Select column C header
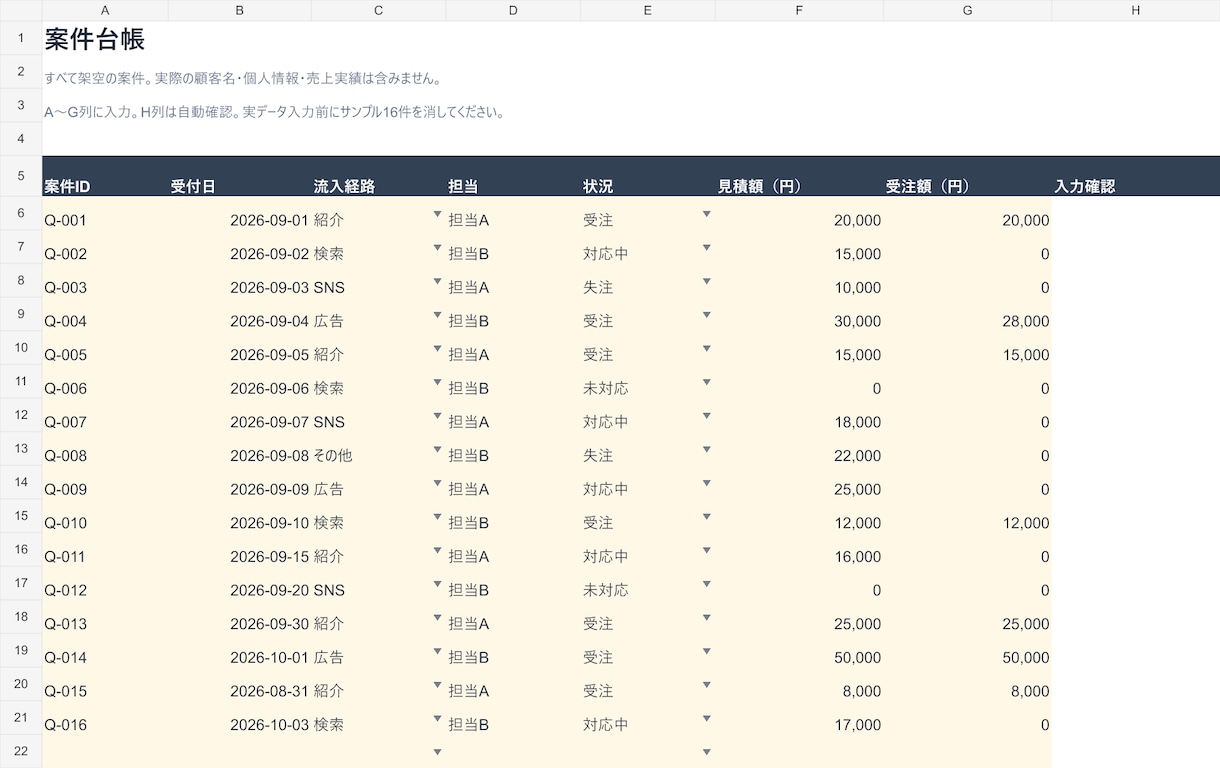 point(379,10)
